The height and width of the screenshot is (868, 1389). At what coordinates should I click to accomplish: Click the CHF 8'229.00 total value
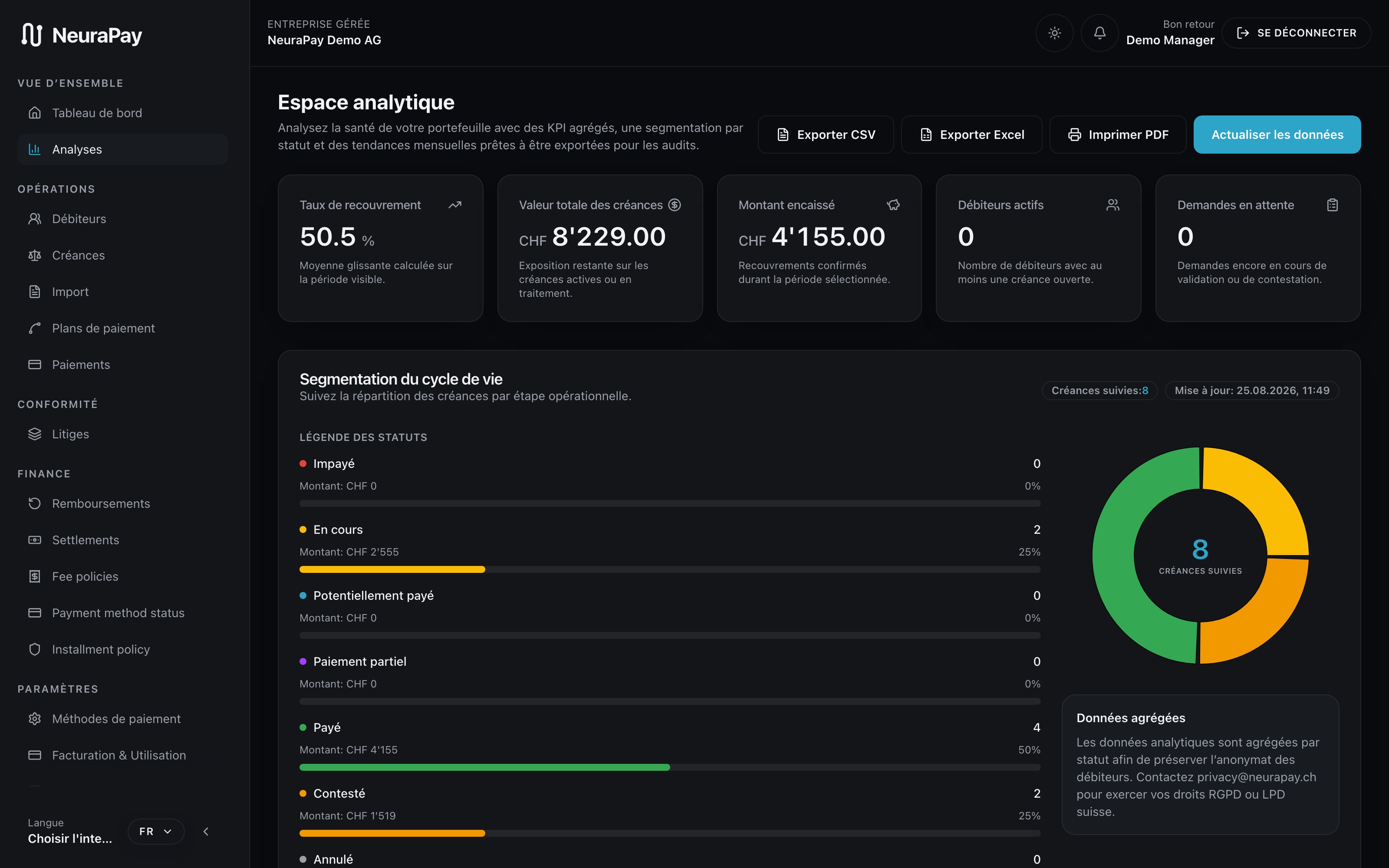pos(592,237)
